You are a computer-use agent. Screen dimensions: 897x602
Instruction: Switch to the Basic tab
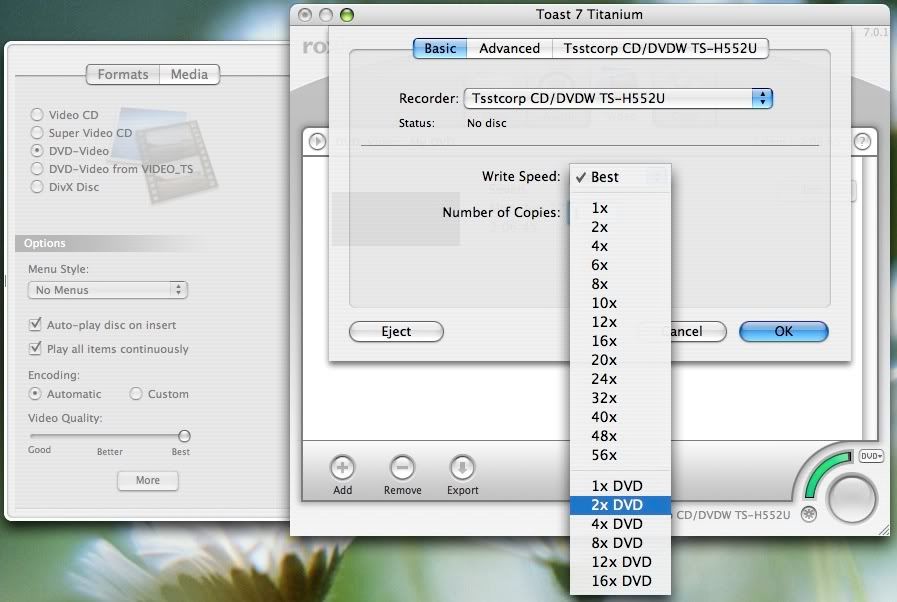pos(440,49)
